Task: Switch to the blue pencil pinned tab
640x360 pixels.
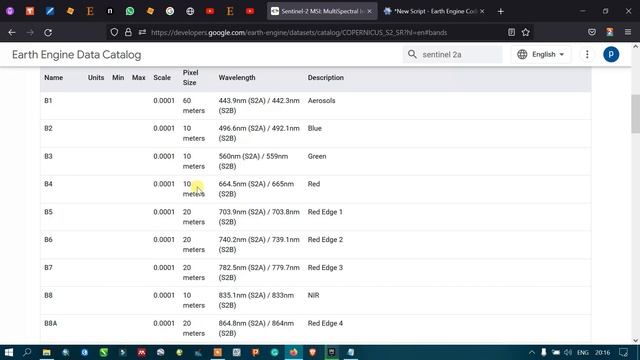Action: 50,11
